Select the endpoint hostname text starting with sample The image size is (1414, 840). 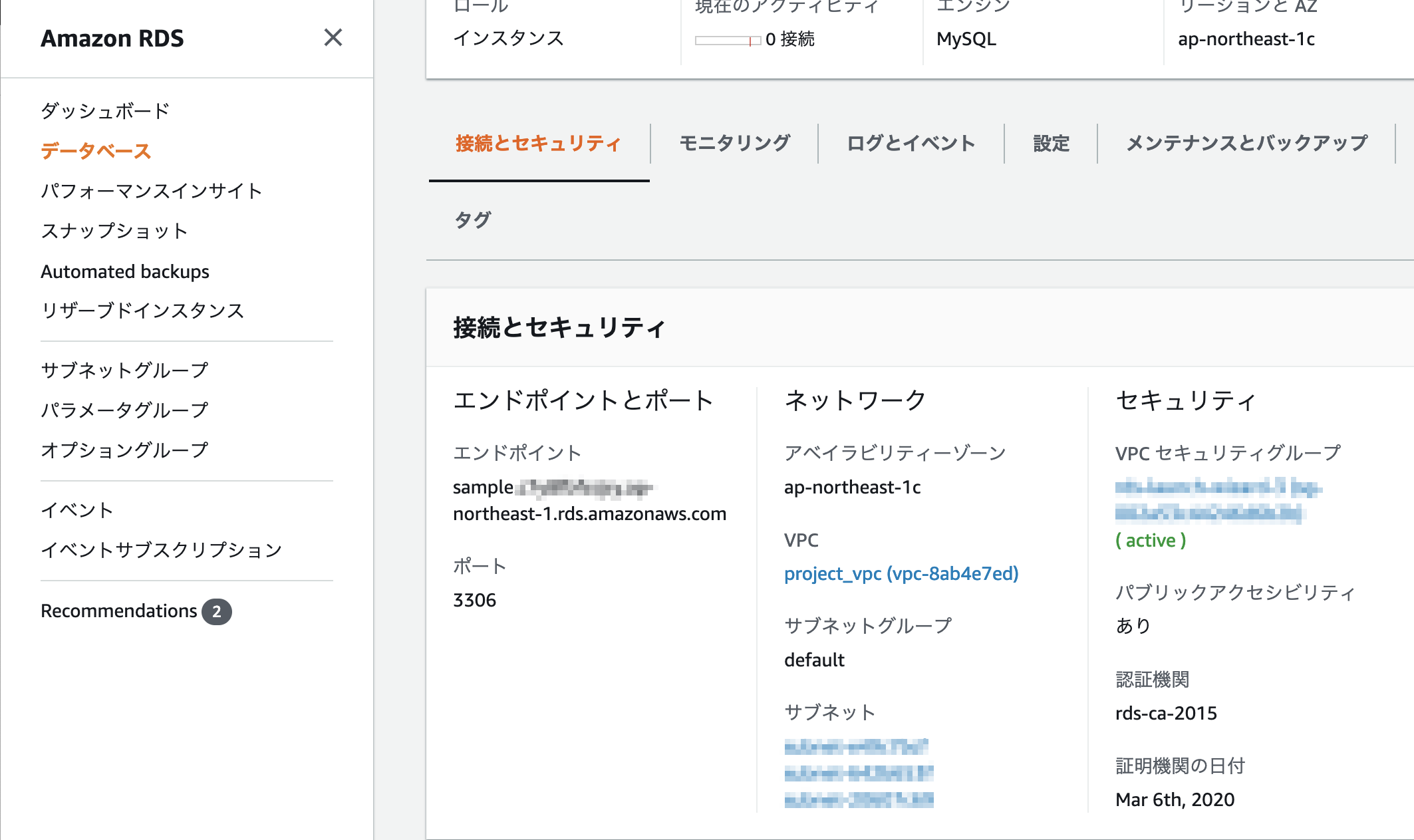click(x=590, y=501)
